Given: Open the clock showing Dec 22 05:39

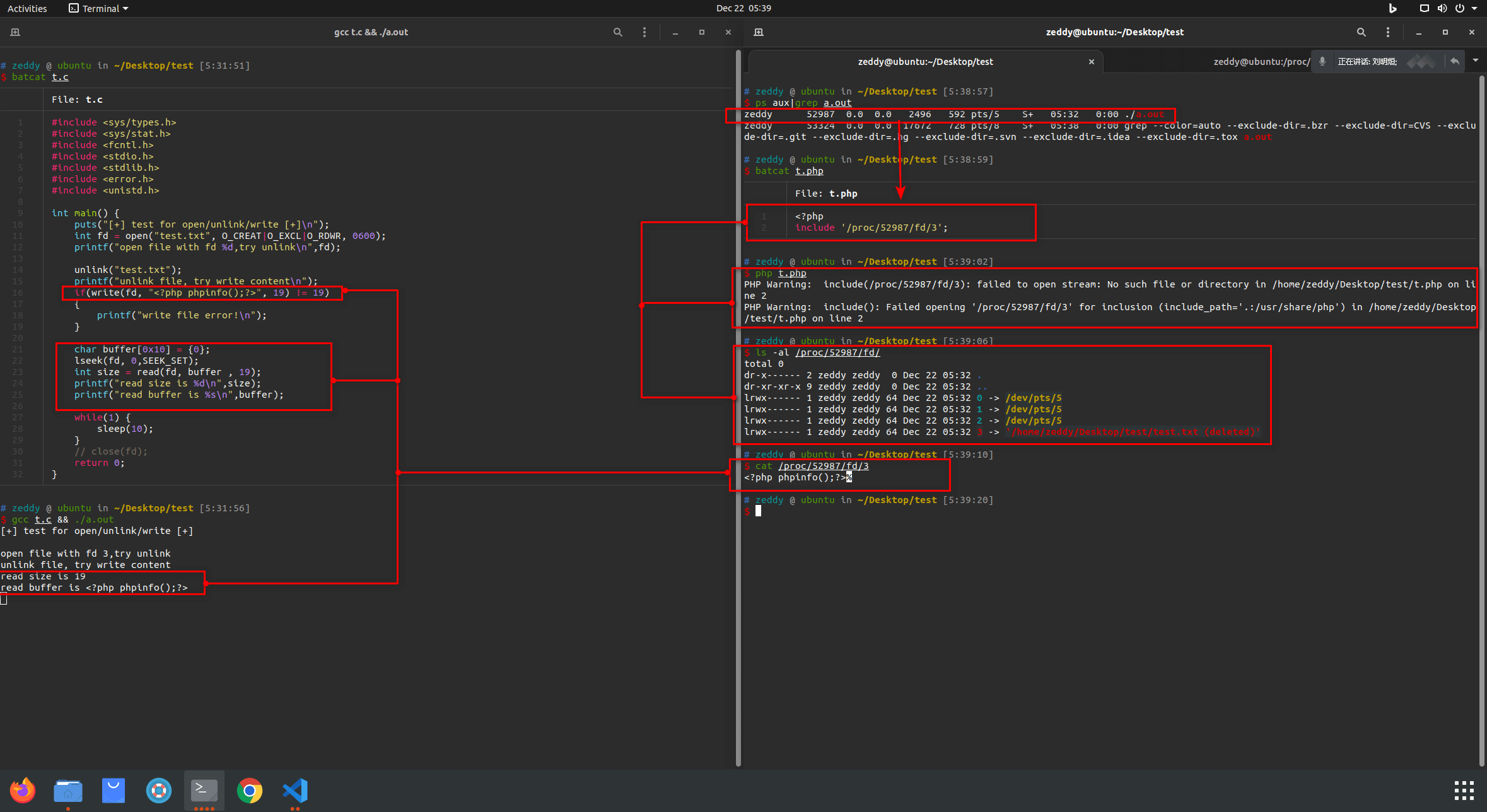Looking at the screenshot, I should point(743,8).
